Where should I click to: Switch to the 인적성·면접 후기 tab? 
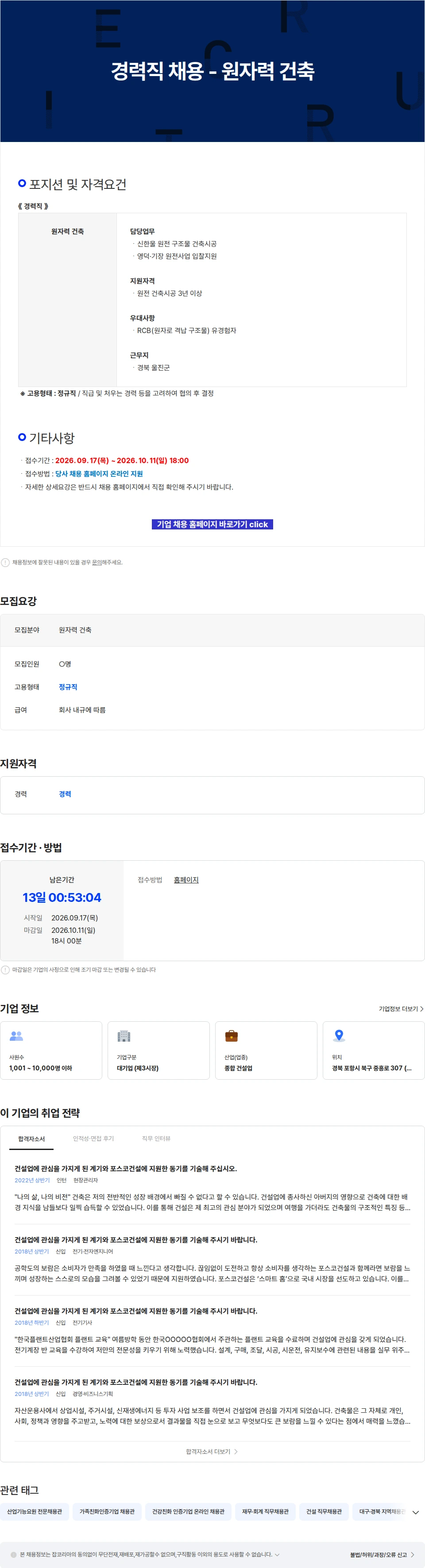[93, 1138]
